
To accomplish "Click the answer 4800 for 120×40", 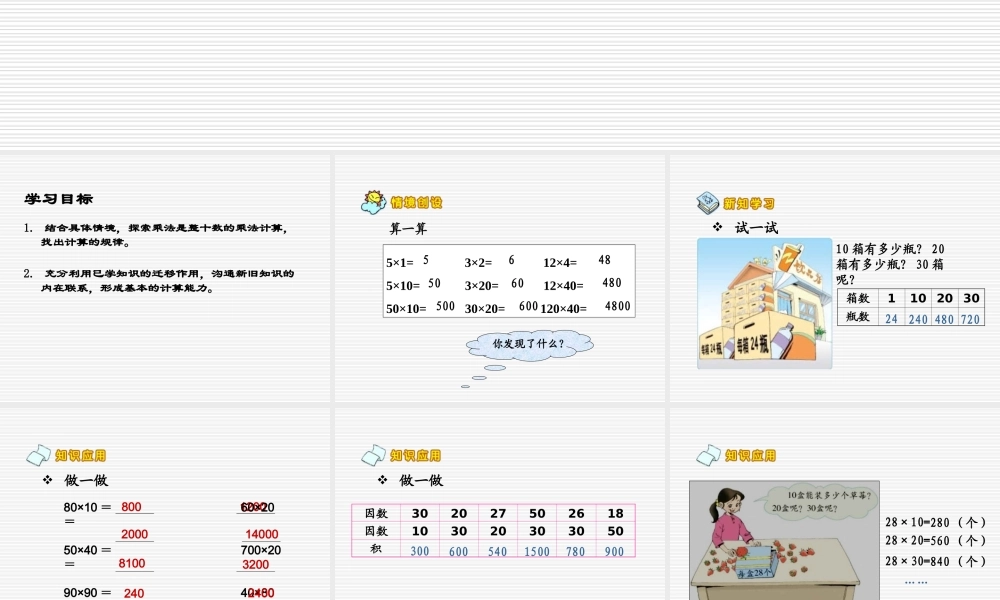I will (617, 306).
